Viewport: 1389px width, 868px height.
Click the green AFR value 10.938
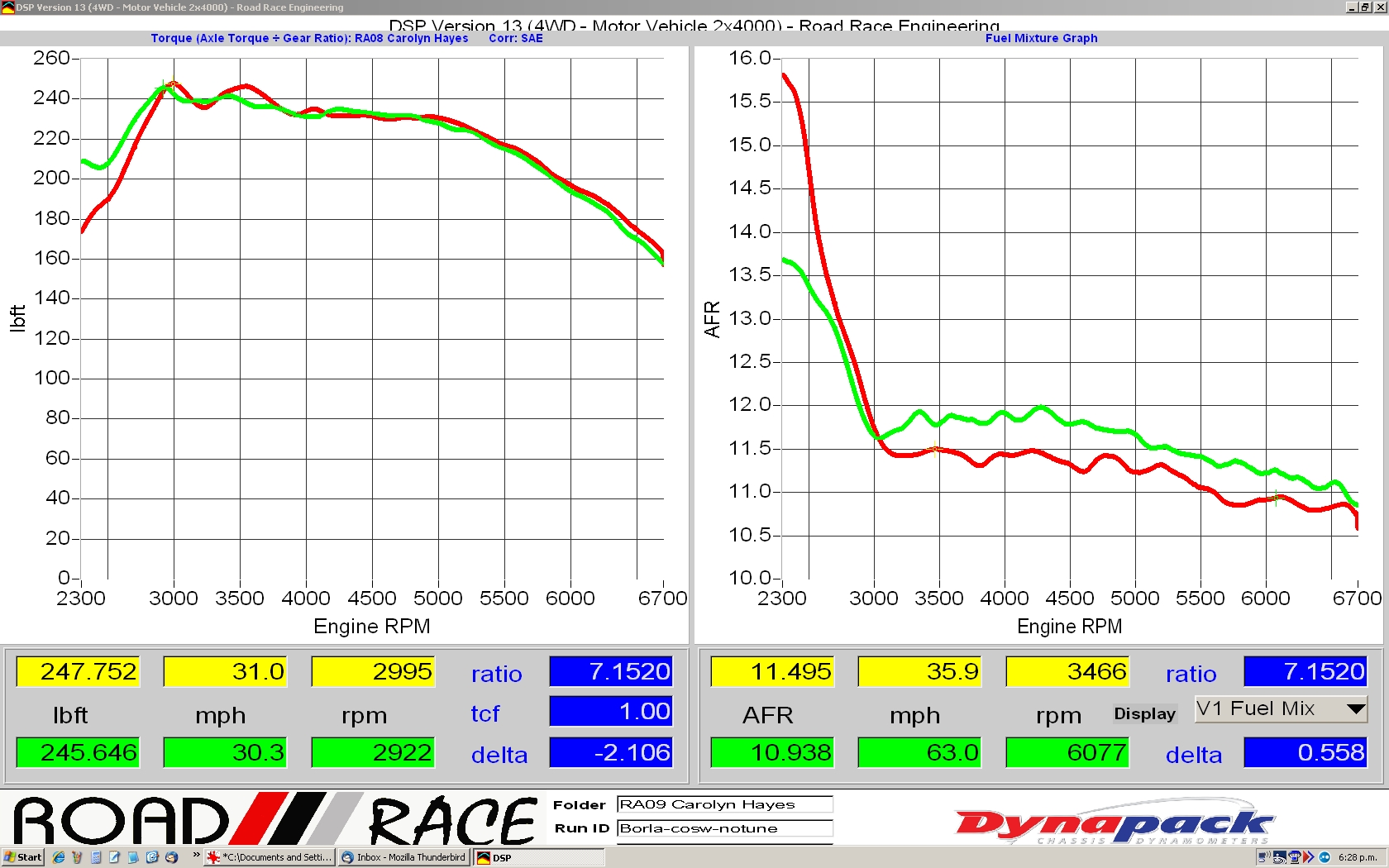[771, 752]
